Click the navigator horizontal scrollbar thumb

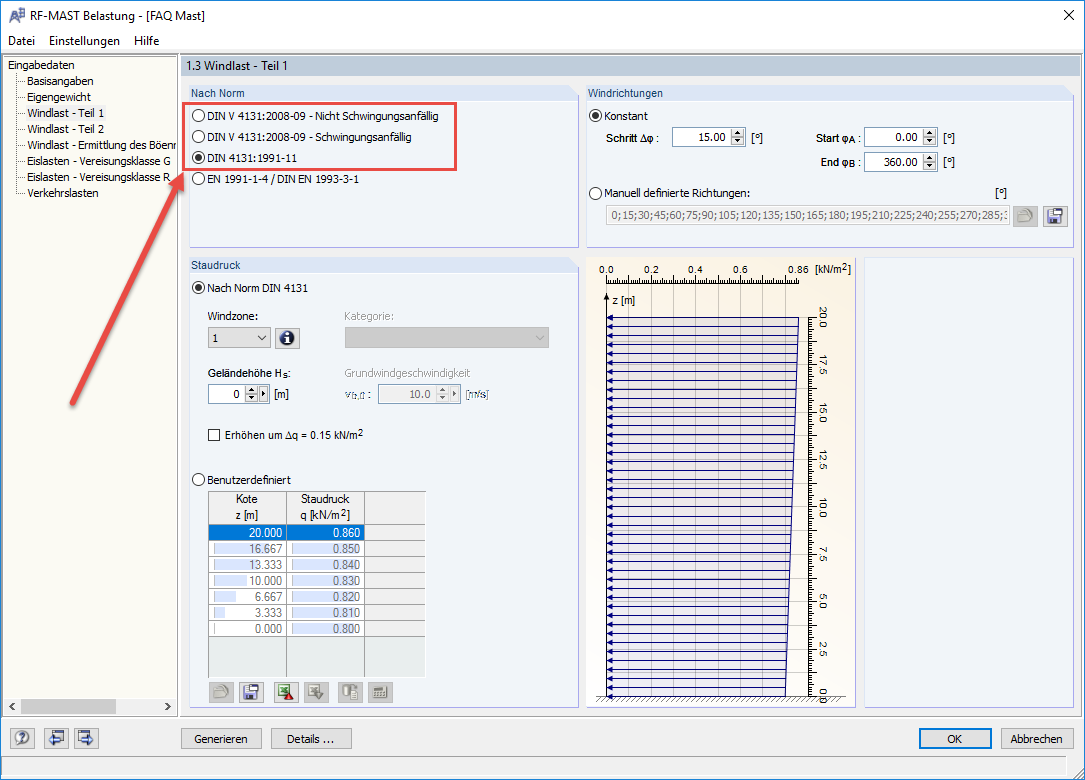point(68,706)
